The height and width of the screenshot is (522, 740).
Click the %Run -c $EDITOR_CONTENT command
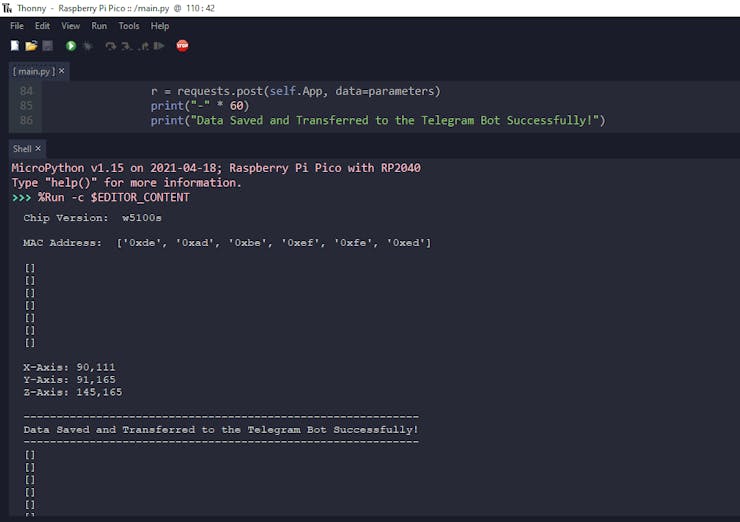tap(114, 197)
